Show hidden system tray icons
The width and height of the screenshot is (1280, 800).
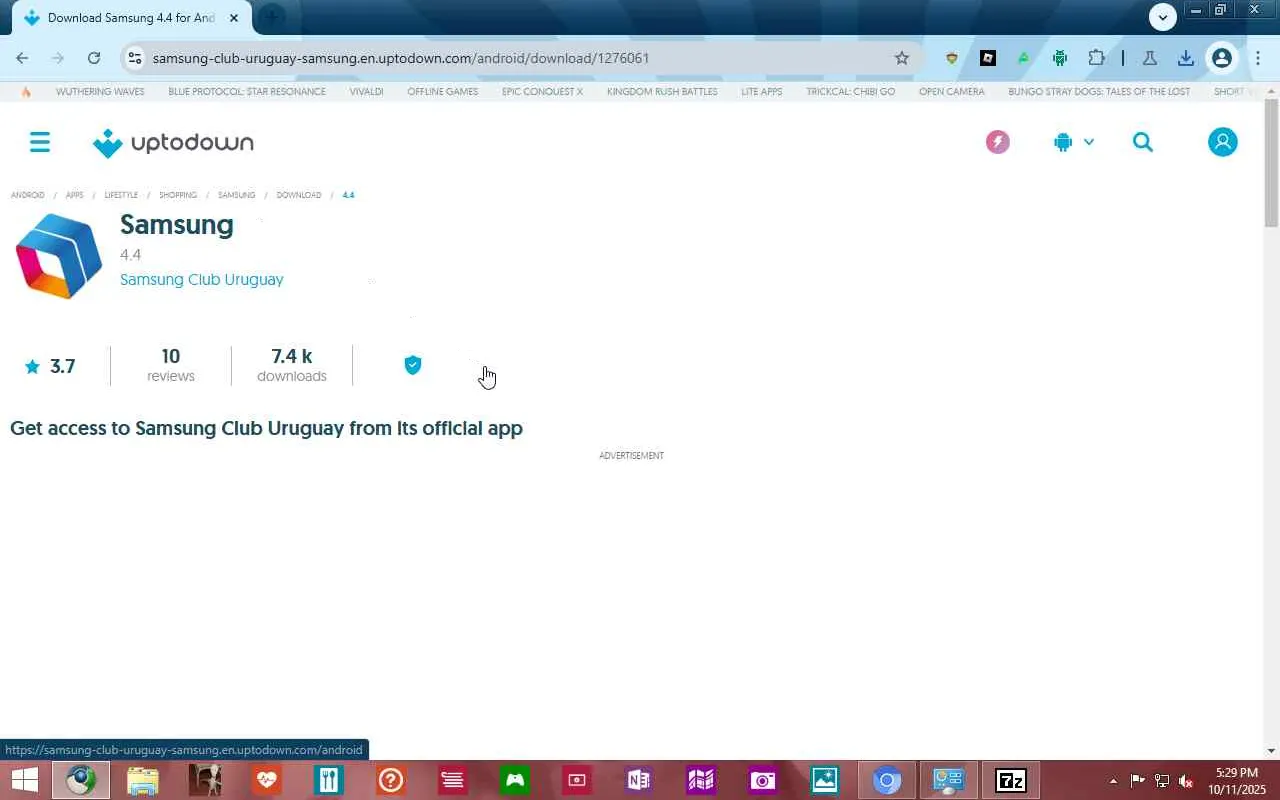click(x=1113, y=781)
